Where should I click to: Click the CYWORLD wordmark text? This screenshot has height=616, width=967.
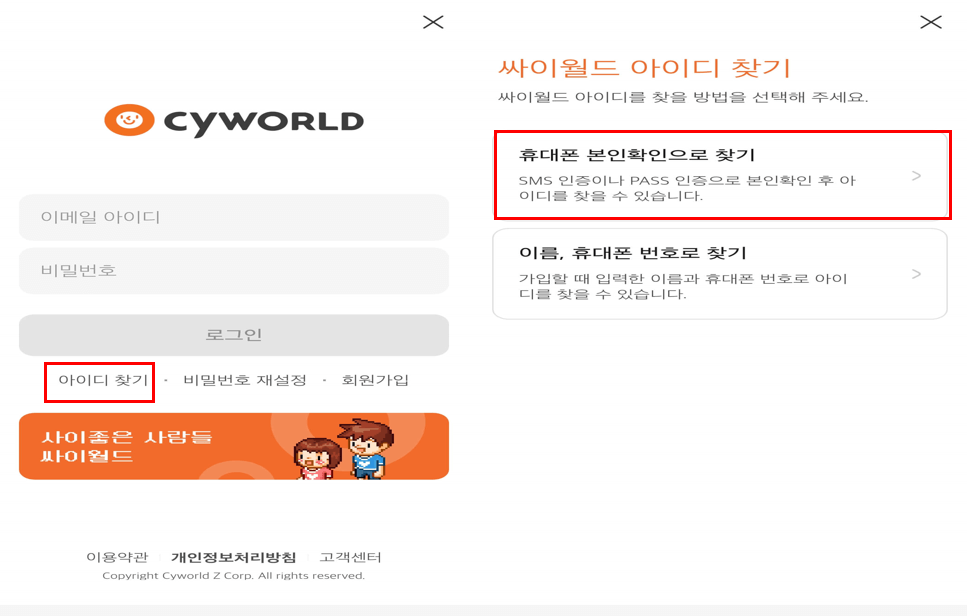click(x=264, y=122)
